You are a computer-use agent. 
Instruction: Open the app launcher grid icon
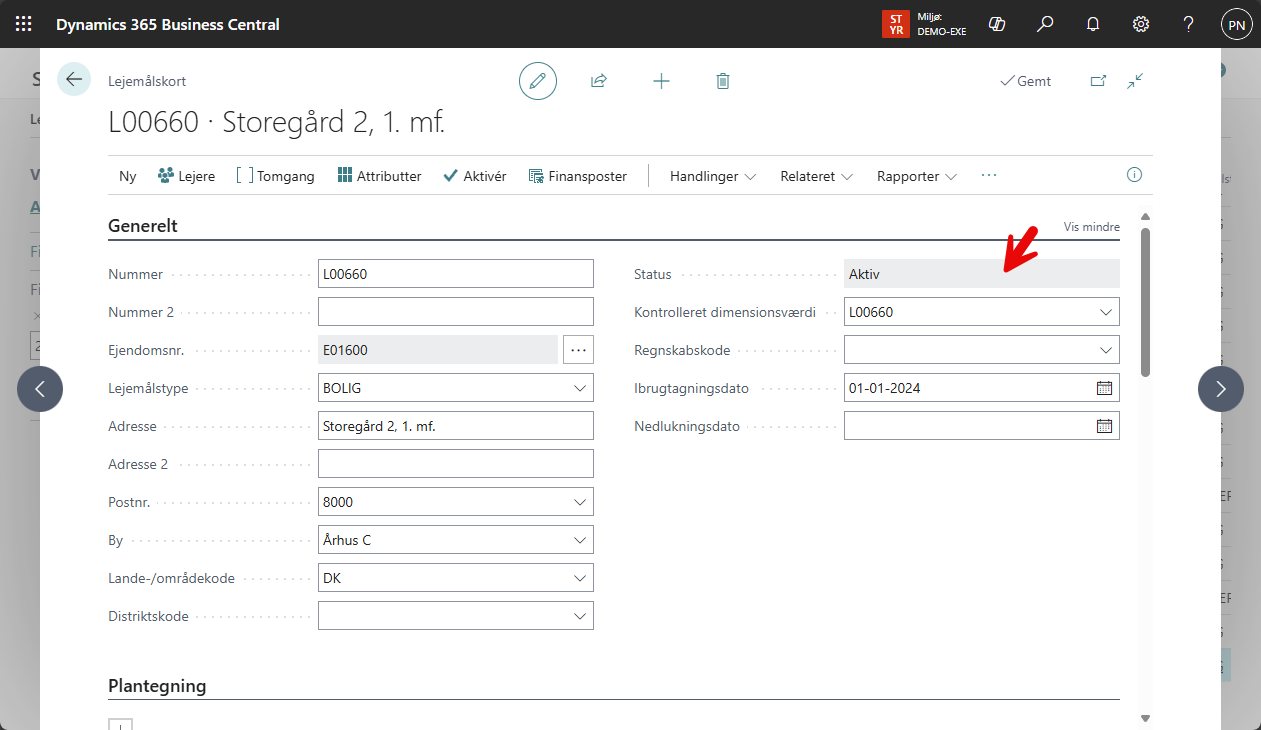coord(23,24)
